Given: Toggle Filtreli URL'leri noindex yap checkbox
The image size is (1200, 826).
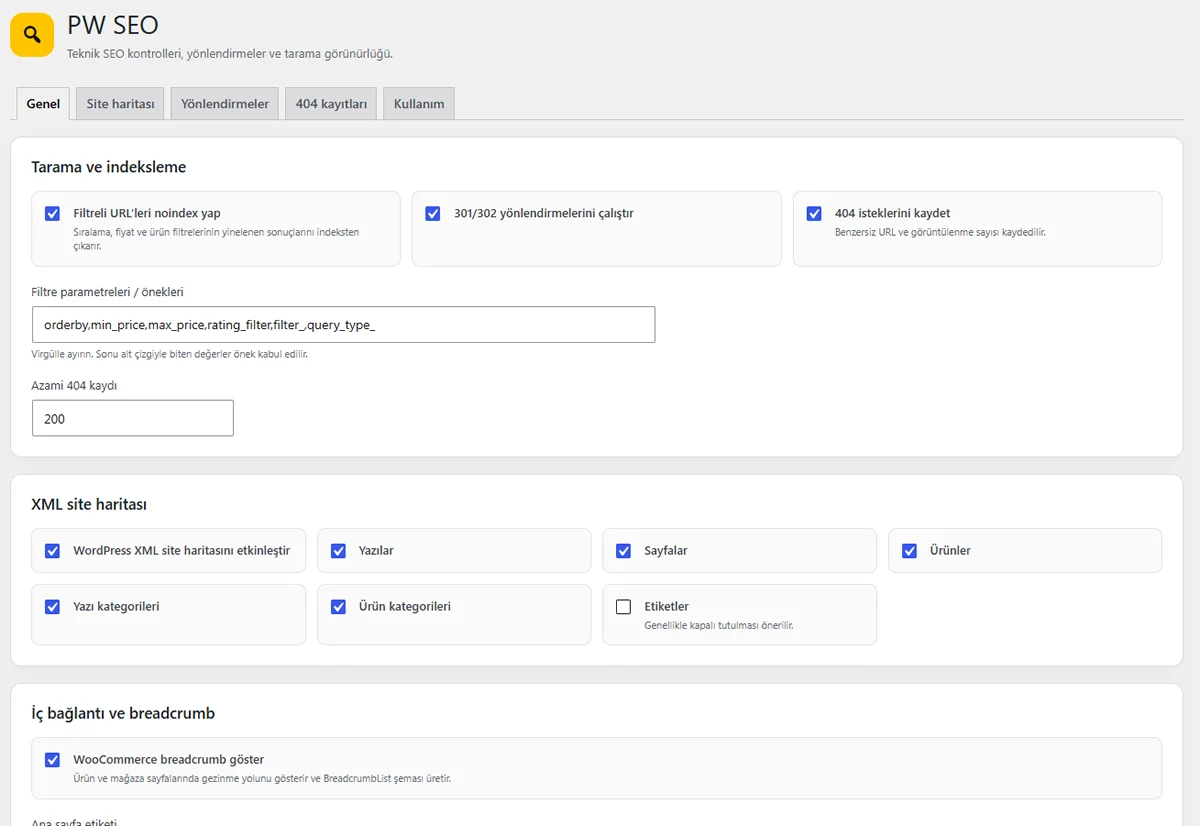Looking at the screenshot, I should click(x=53, y=214).
